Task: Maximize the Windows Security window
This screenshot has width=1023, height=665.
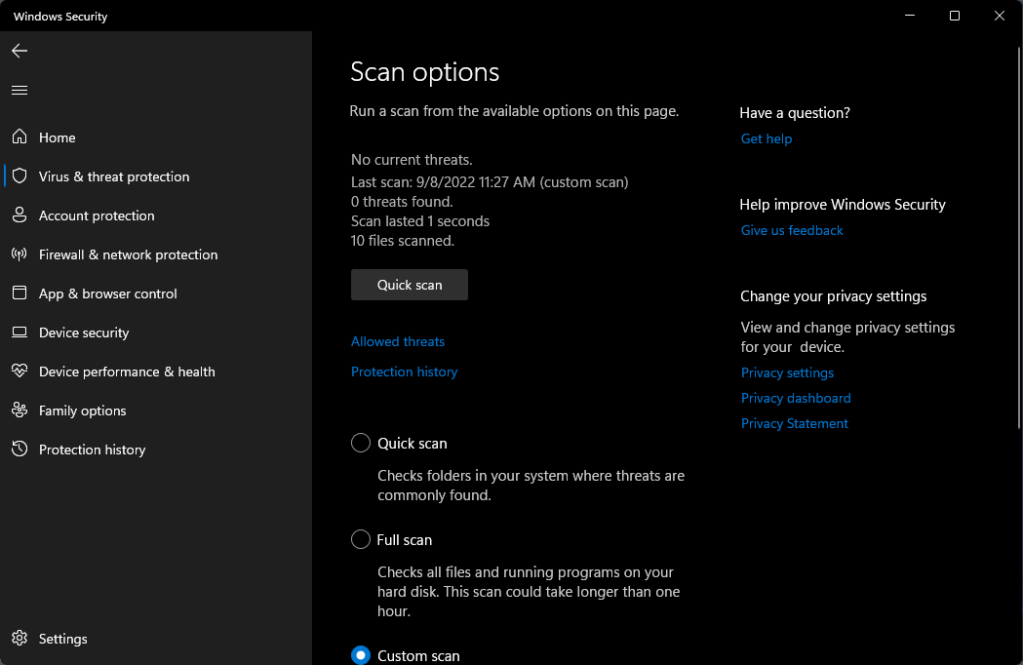Action: (x=954, y=16)
